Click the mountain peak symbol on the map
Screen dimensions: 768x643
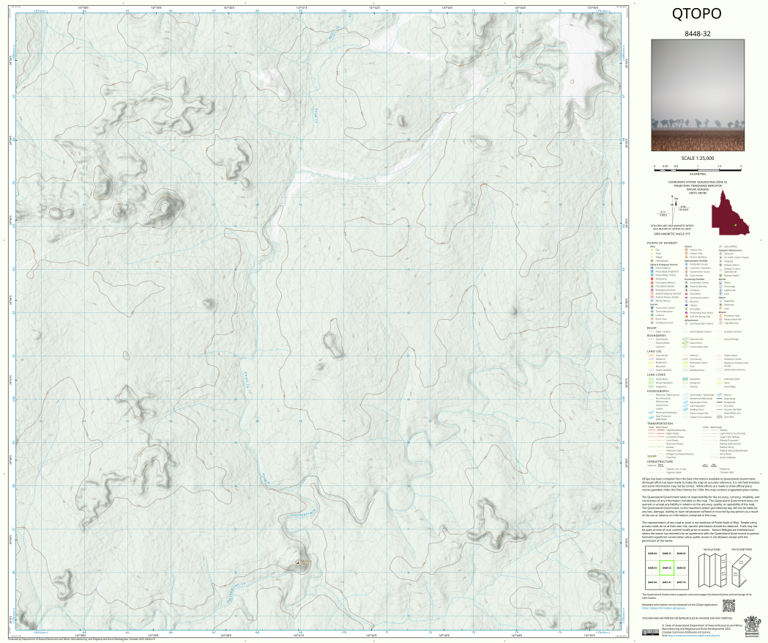pos(298,563)
